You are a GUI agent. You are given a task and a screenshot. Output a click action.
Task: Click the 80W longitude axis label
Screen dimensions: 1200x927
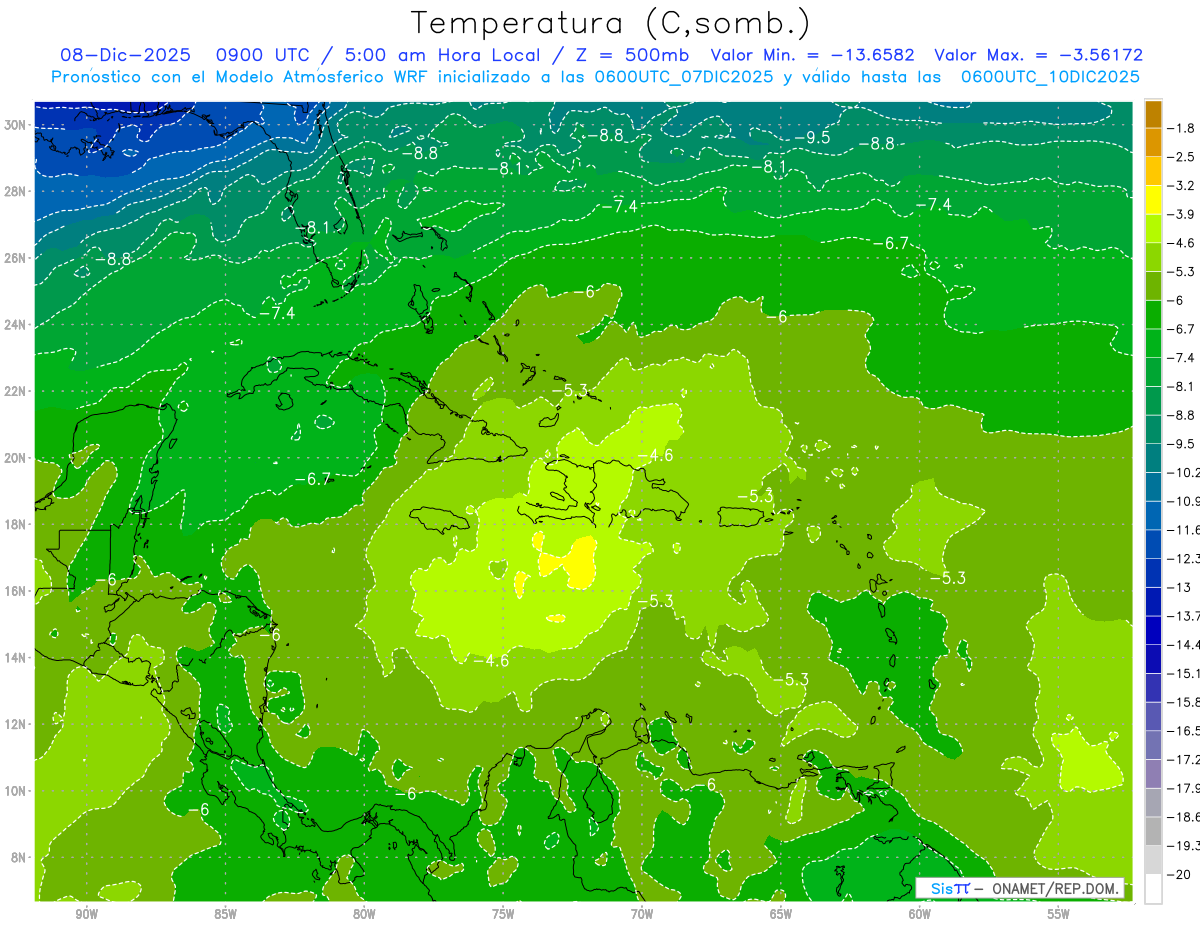pyautogui.click(x=364, y=914)
